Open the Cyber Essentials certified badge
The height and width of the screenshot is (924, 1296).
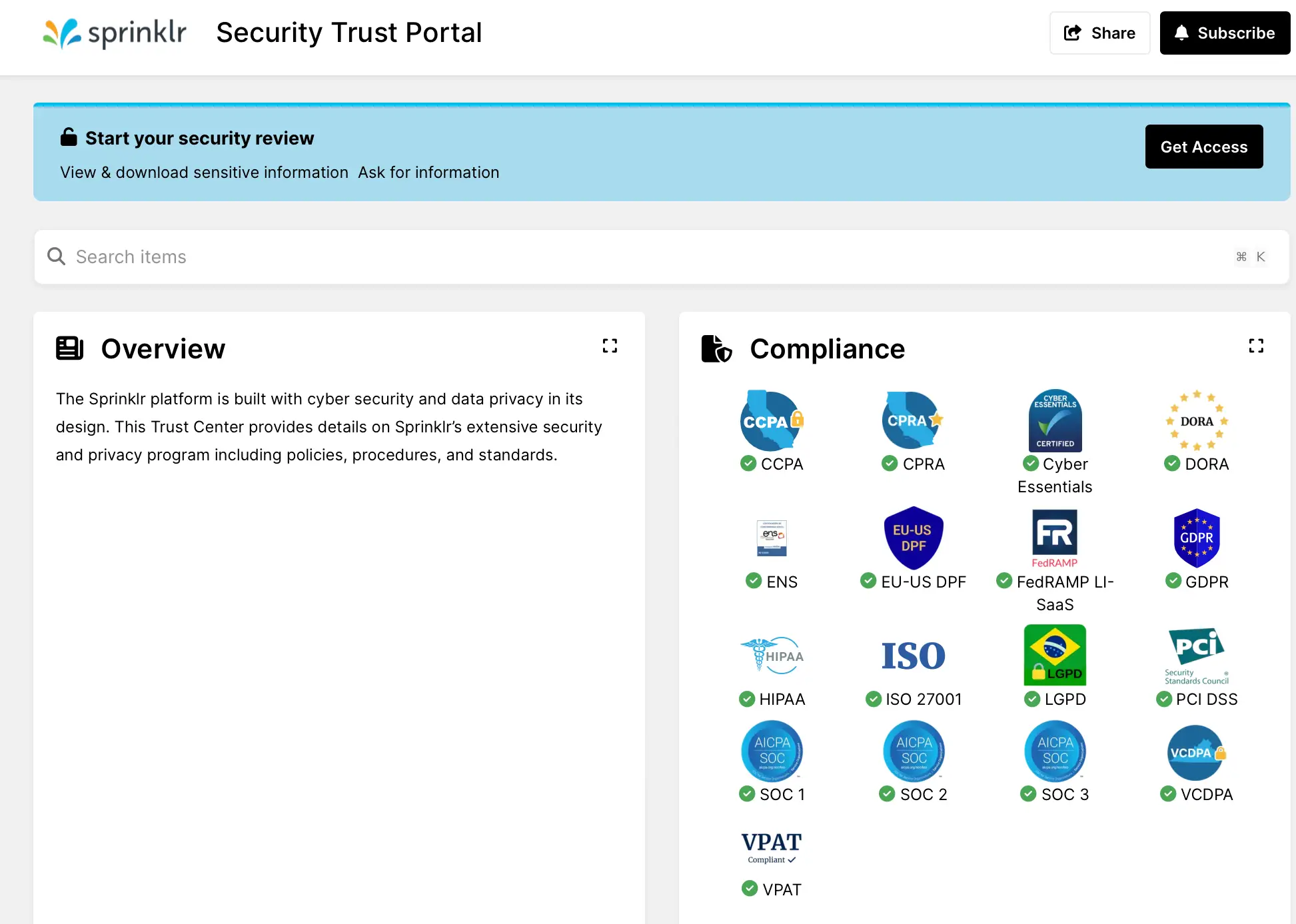1055,420
